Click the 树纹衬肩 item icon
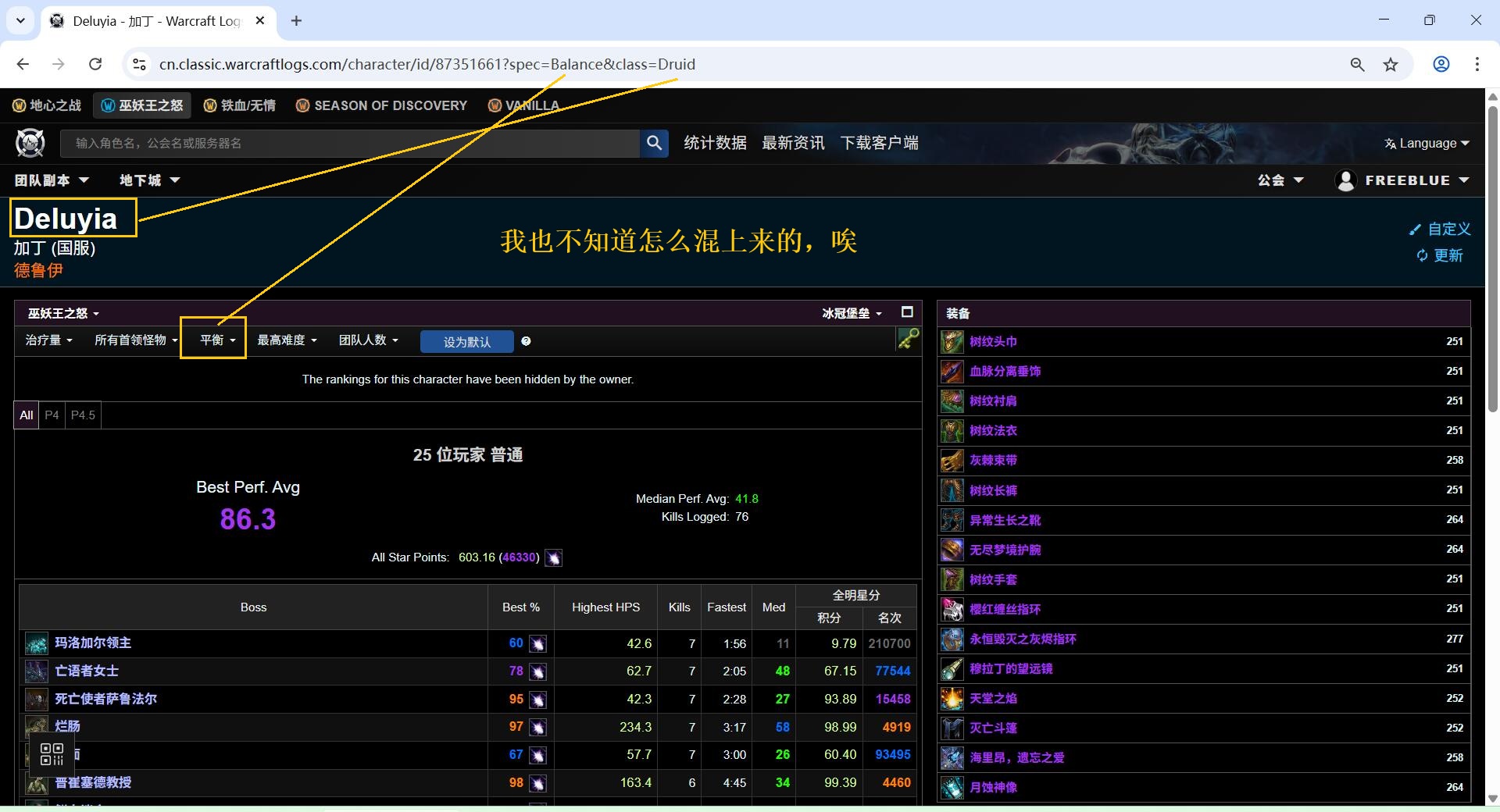The width and height of the screenshot is (1500, 812). click(x=952, y=401)
